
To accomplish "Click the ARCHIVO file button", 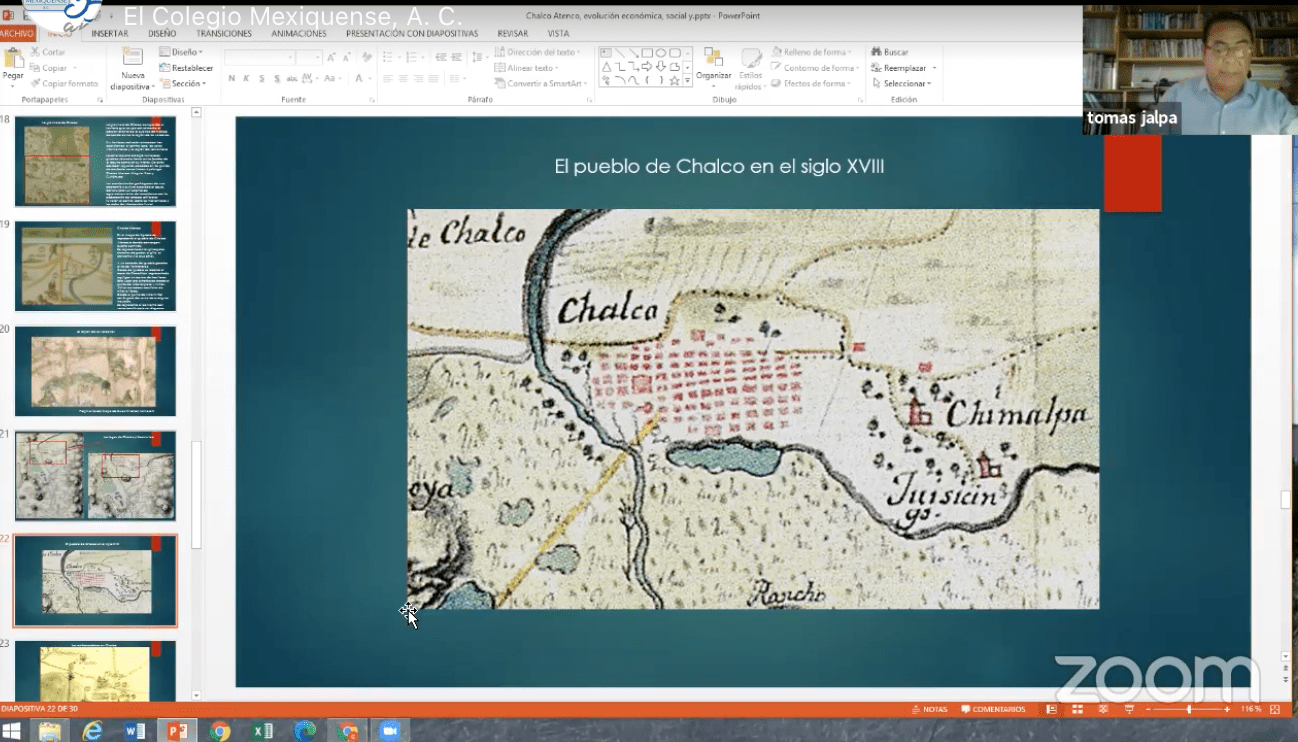I will click(x=17, y=33).
